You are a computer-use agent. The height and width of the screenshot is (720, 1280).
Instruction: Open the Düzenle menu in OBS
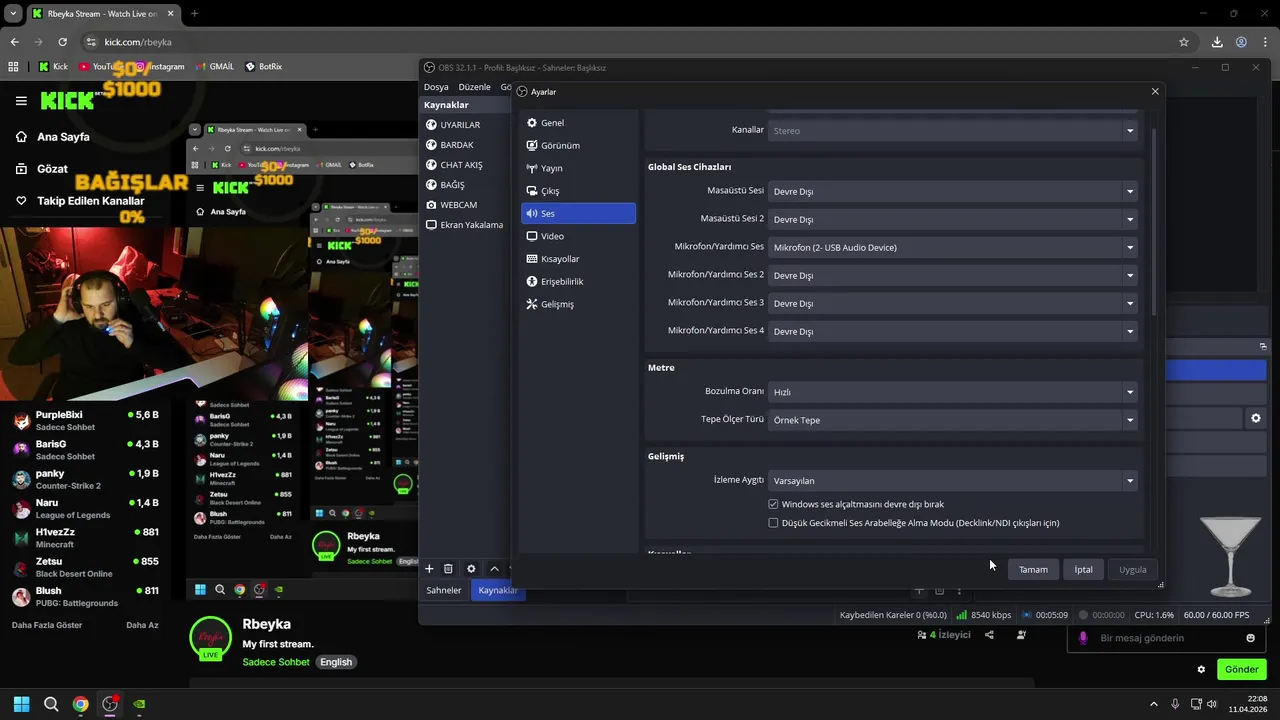pyautogui.click(x=474, y=87)
